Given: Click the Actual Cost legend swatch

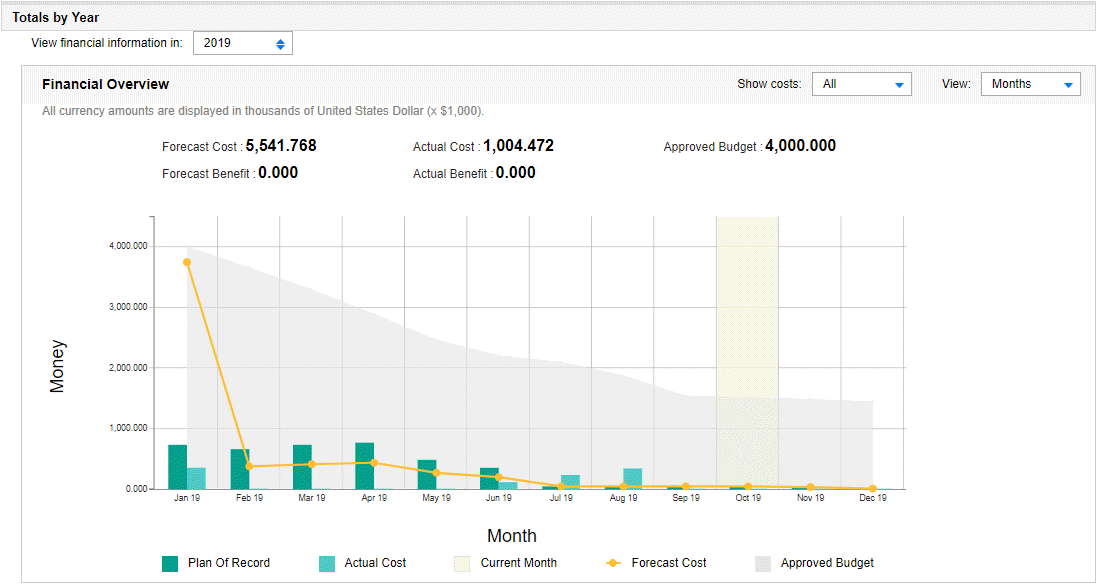Looking at the screenshot, I should (327, 564).
